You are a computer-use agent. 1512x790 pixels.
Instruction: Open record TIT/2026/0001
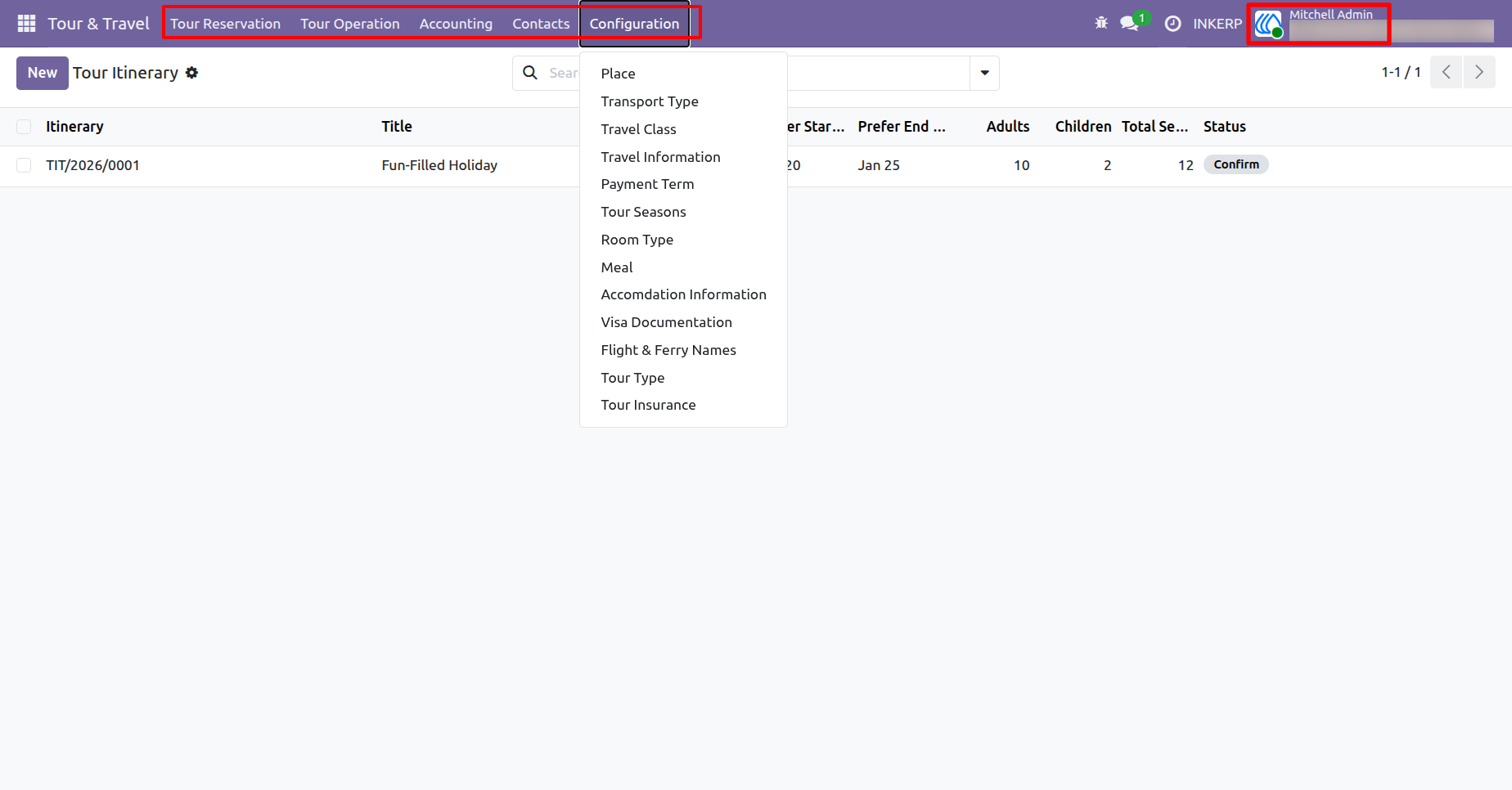point(92,165)
